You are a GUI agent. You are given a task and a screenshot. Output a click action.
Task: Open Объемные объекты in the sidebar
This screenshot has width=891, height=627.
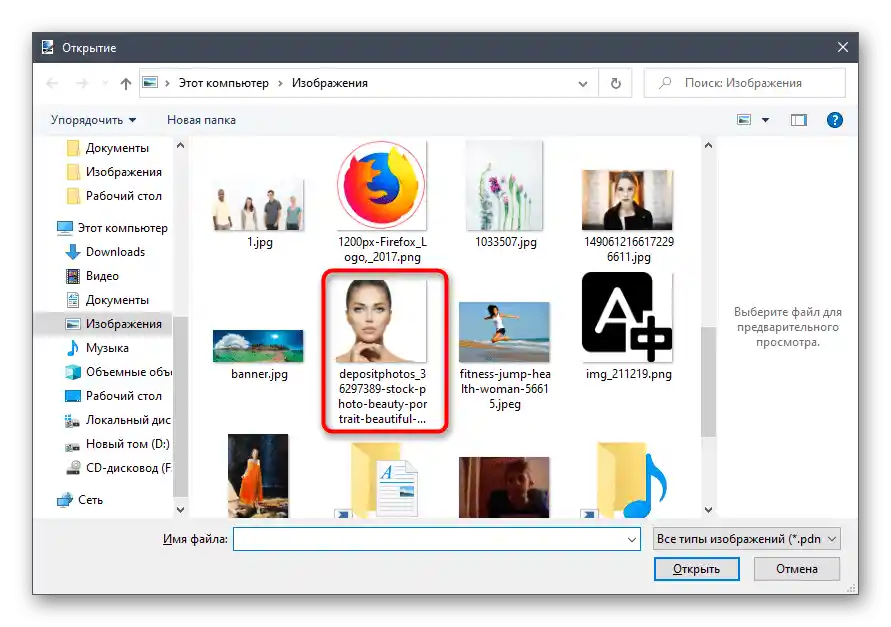click(118, 372)
